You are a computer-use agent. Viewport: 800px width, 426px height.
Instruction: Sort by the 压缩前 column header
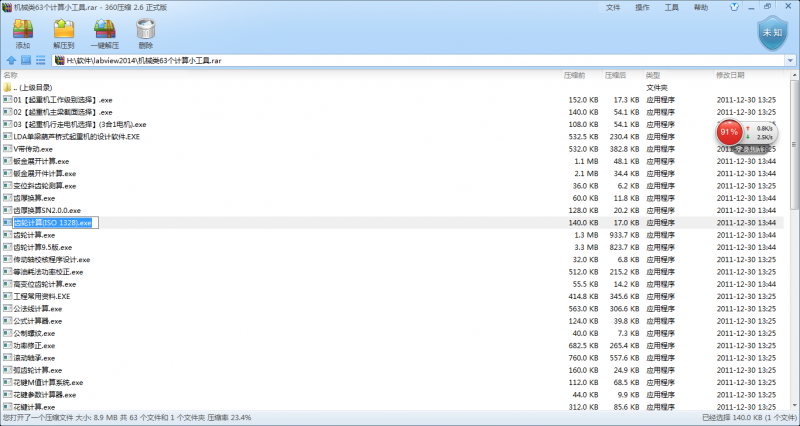pos(574,75)
